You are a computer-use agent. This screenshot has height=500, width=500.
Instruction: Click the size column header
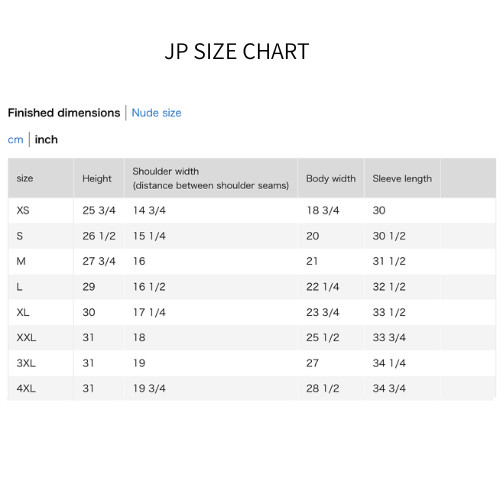click(25, 178)
